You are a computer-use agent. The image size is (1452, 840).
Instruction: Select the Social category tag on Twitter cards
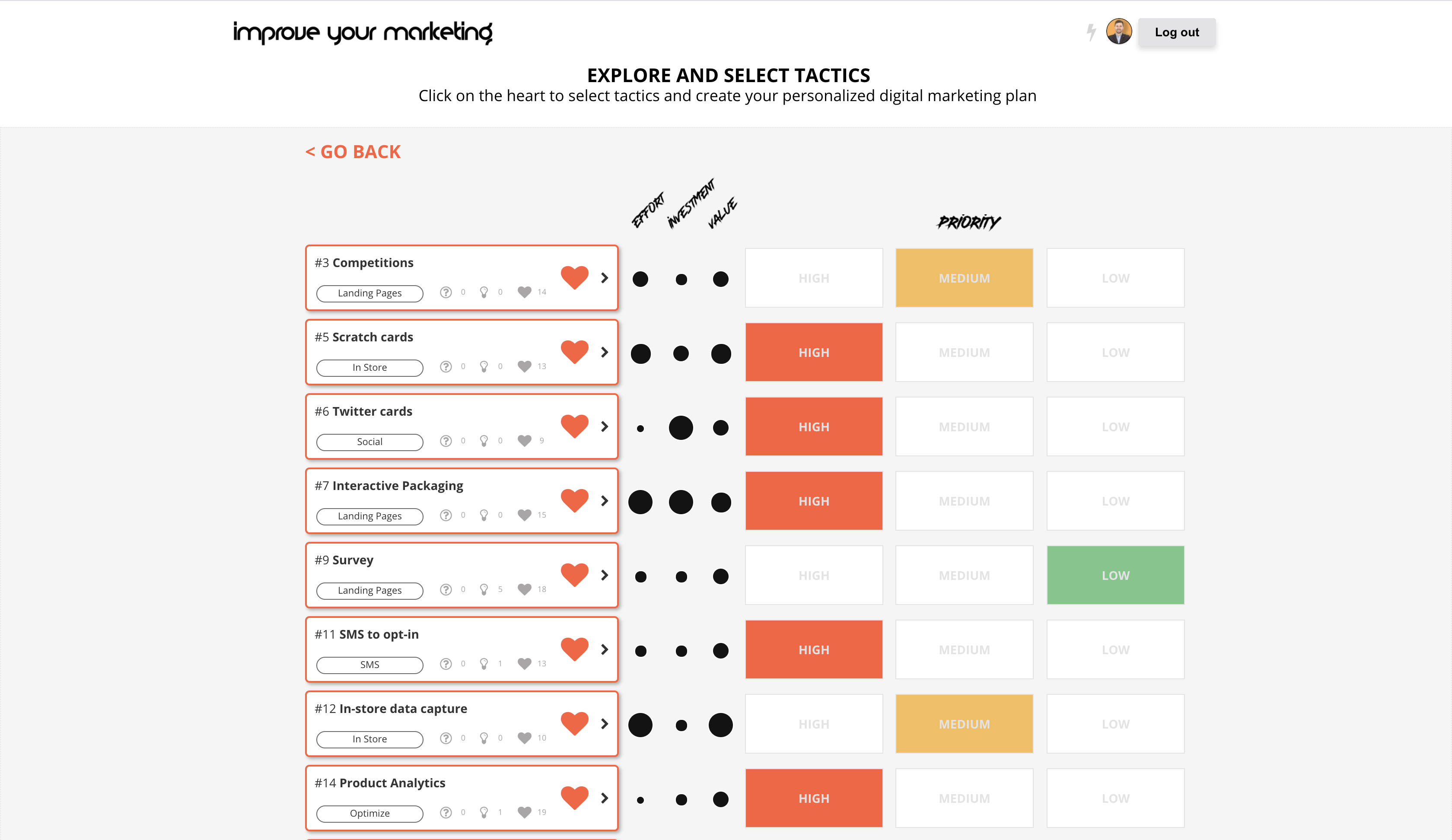[369, 441]
